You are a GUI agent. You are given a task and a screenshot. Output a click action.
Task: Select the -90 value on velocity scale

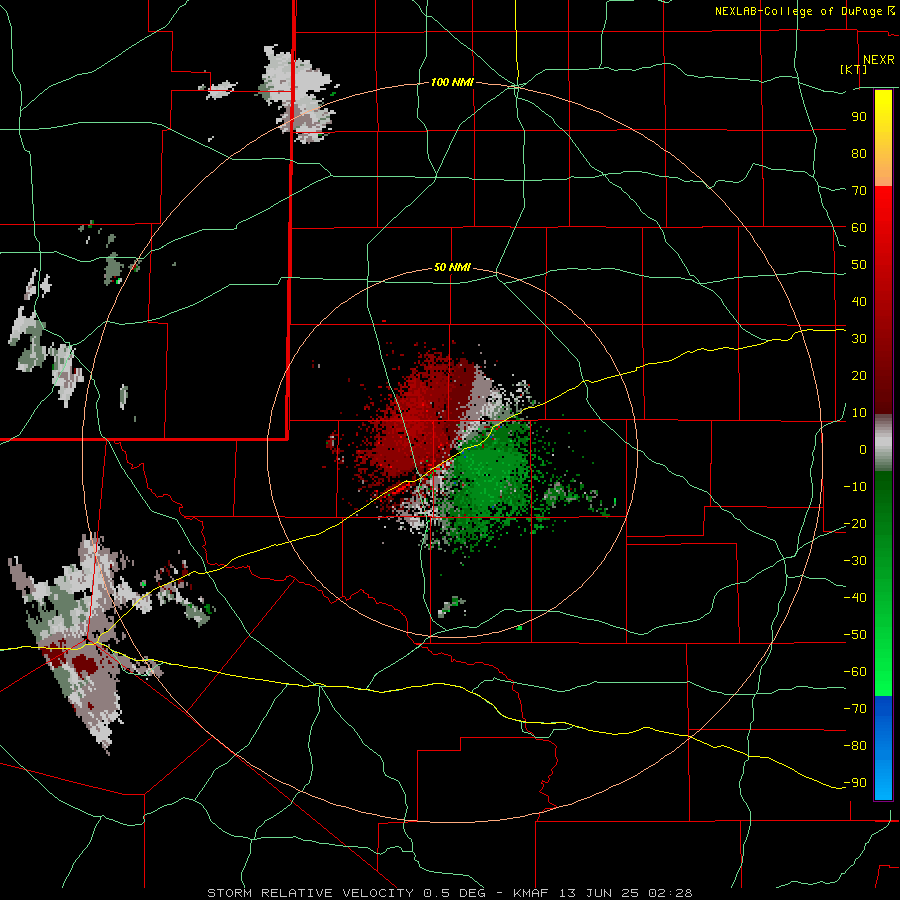855,783
